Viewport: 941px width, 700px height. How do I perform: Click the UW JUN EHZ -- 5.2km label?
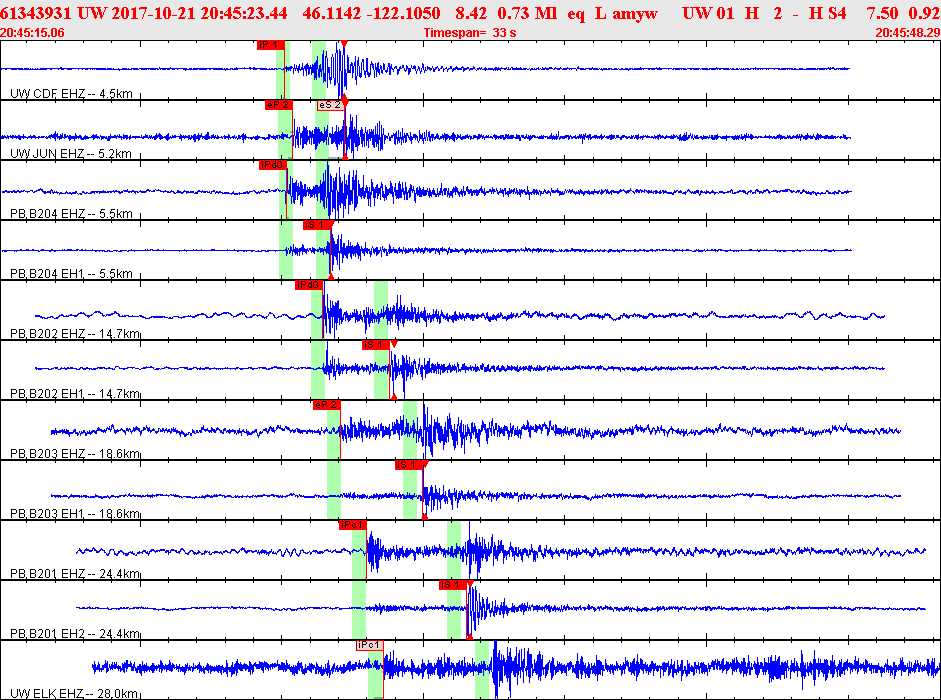coord(71,154)
